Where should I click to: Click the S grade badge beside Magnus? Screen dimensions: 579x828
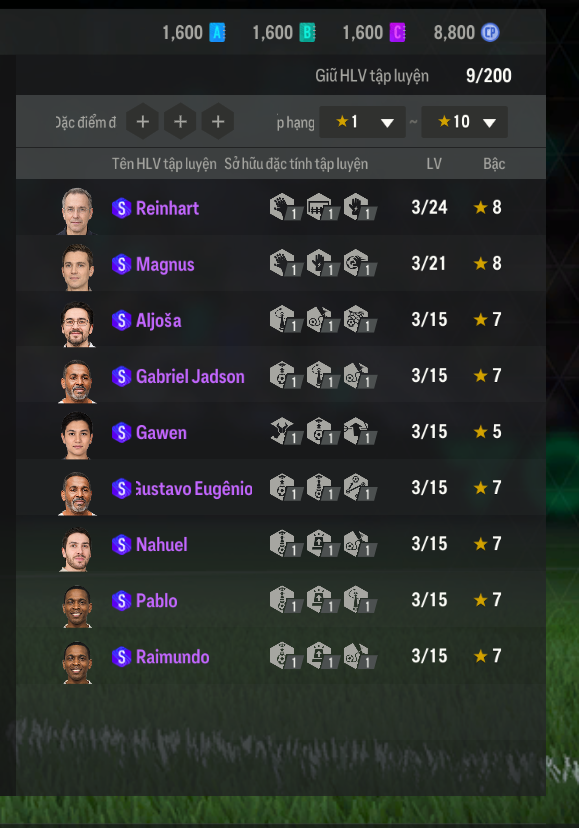(122, 264)
